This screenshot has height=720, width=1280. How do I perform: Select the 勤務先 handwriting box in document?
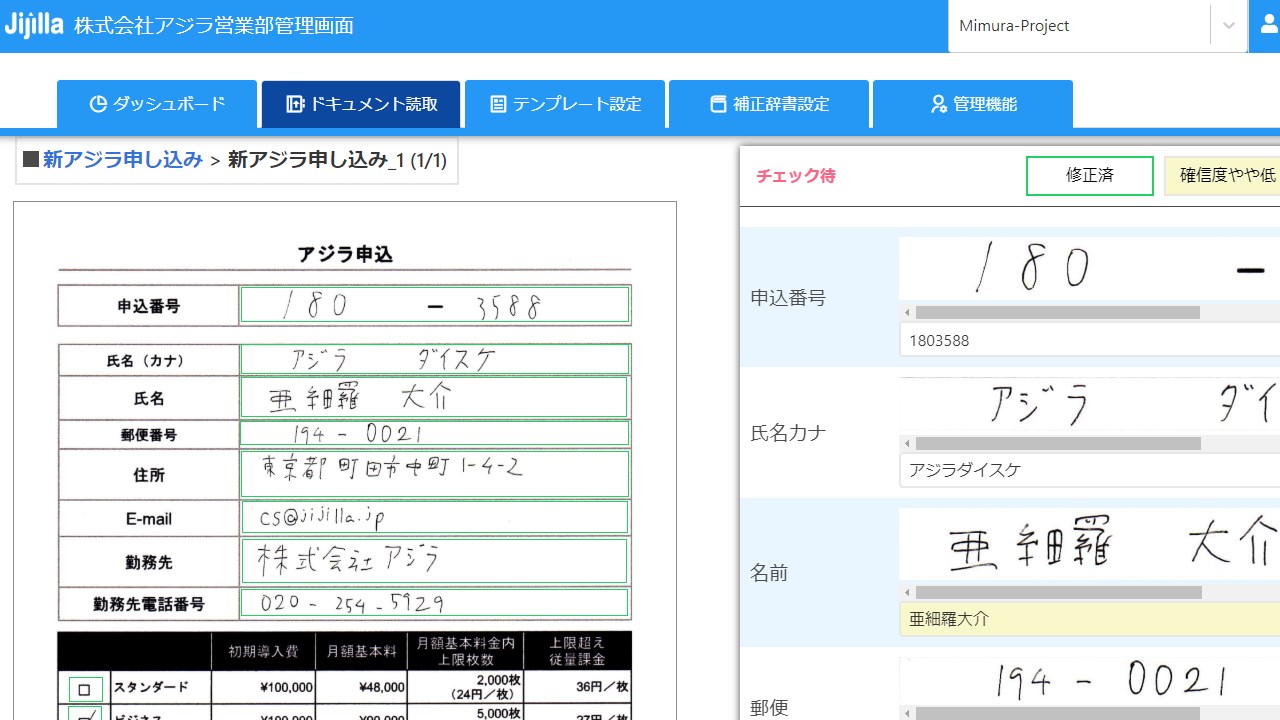[434, 561]
